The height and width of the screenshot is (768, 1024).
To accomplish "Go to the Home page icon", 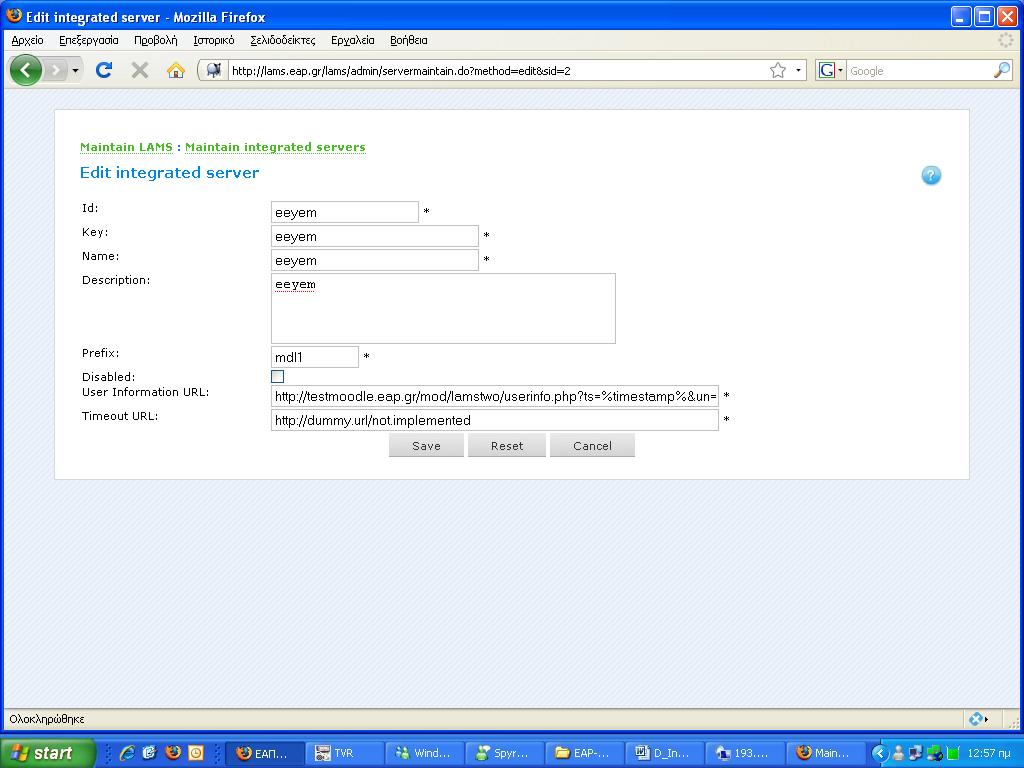I will pos(176,70).
